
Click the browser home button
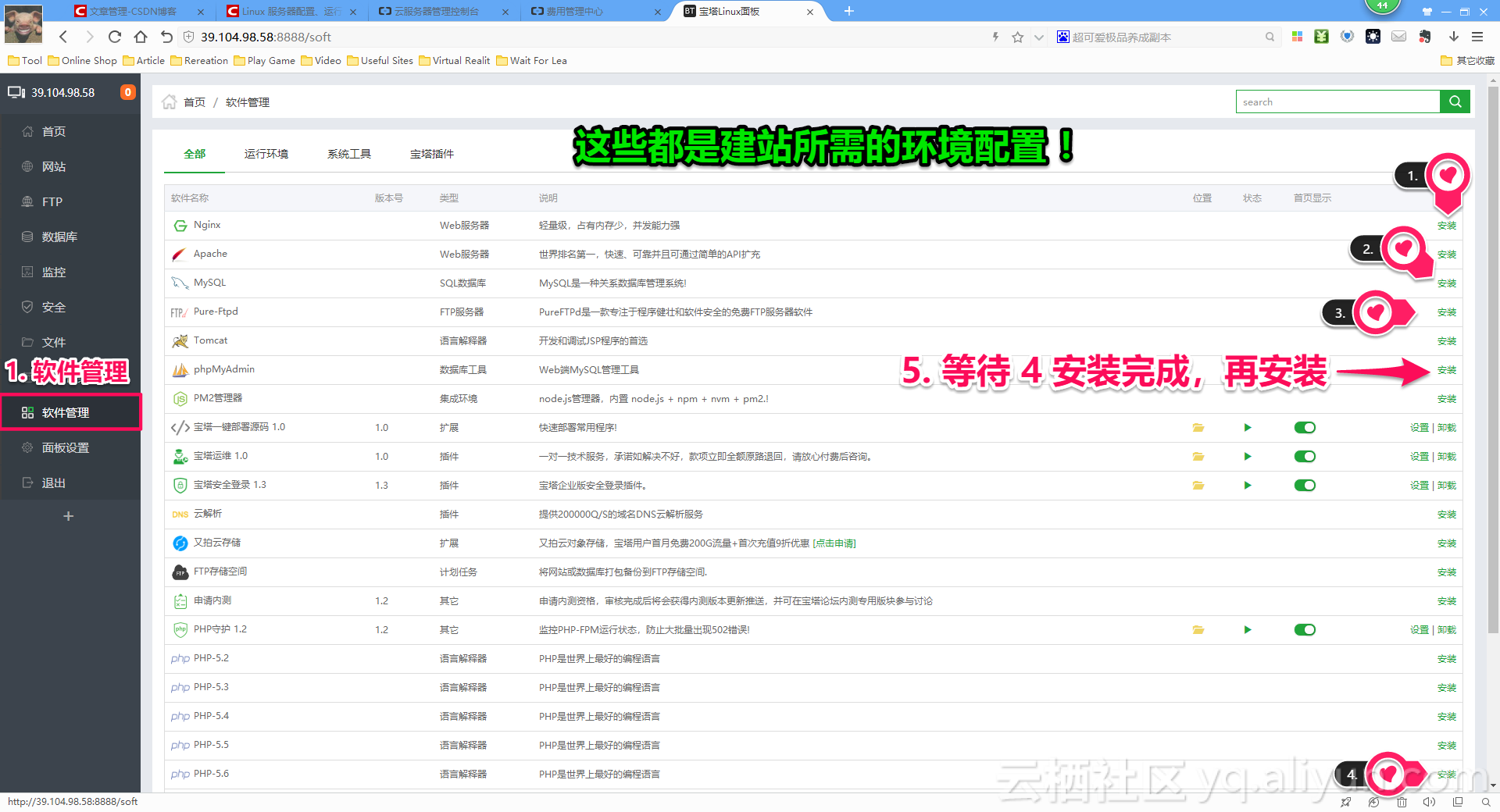(141, 37)
